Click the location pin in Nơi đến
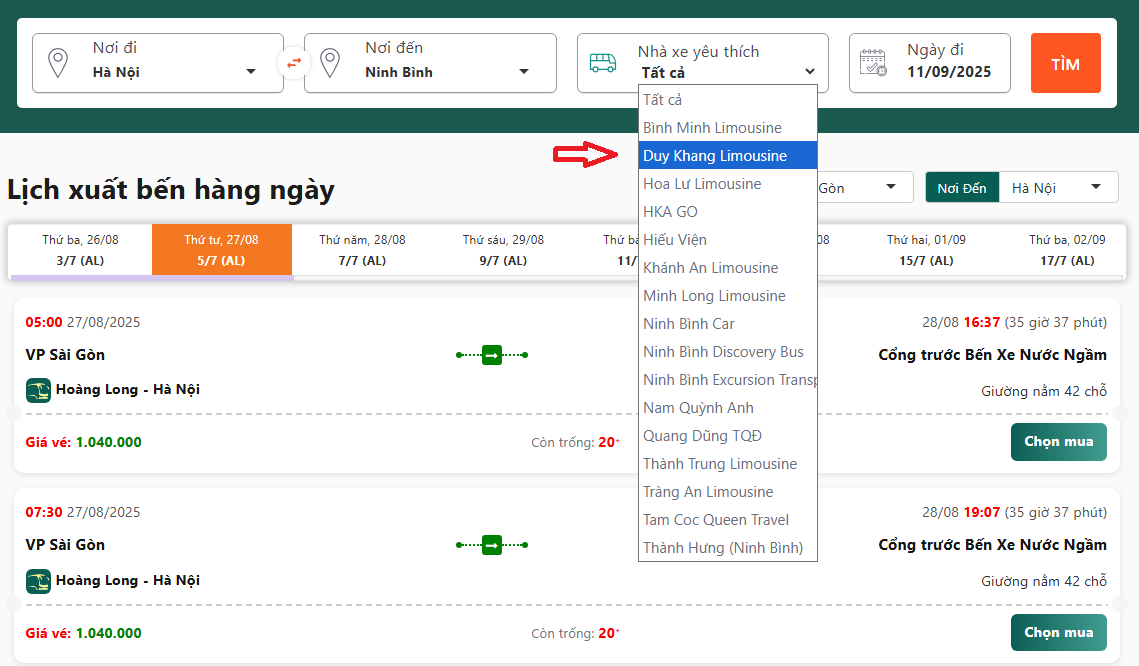The height and width of the screenshot is (666, 1139). click(330, 63)
